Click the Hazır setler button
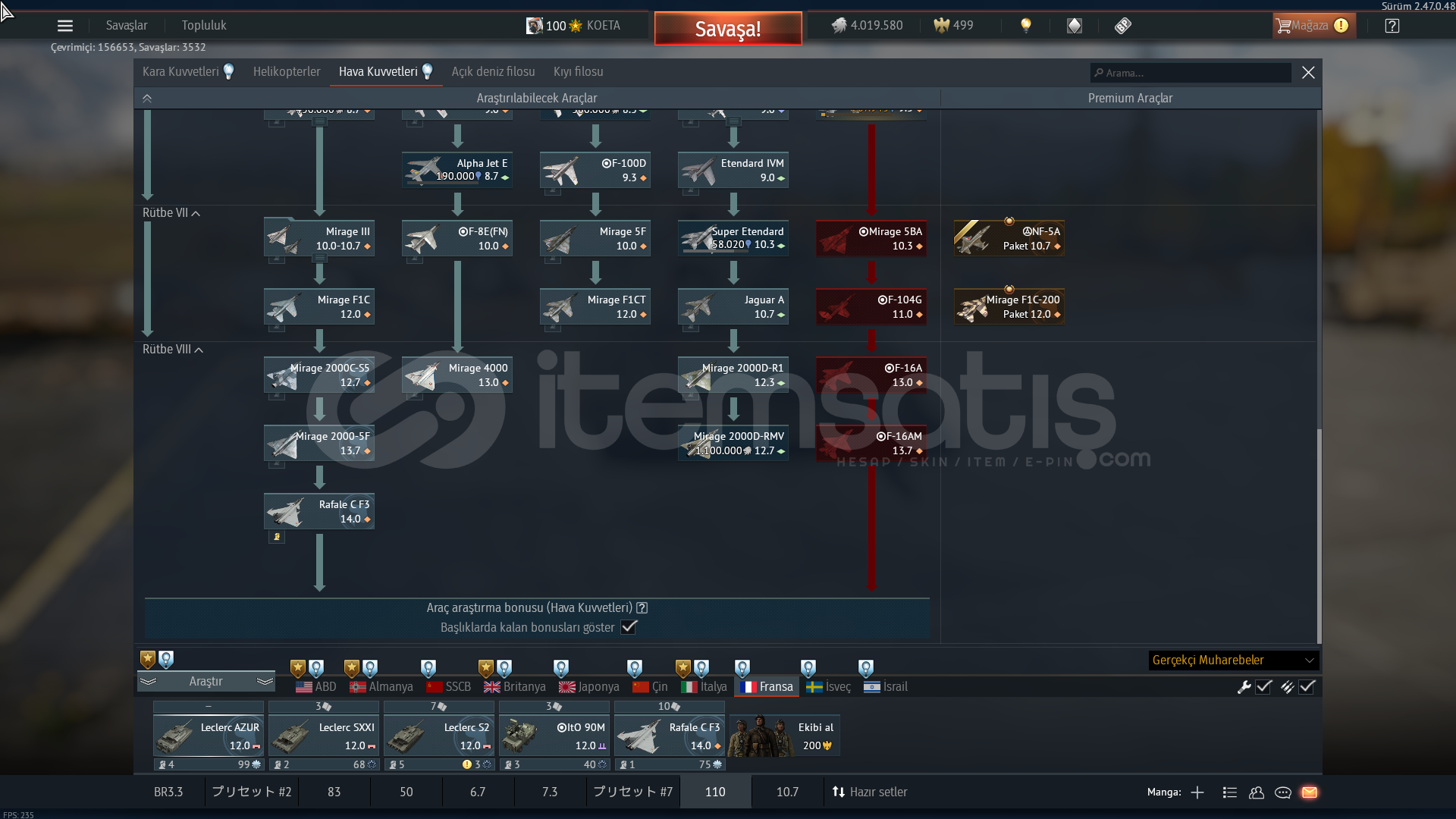Image resolution: width=1456 pixels, height=819 pixels. click(x=870, y=792)
